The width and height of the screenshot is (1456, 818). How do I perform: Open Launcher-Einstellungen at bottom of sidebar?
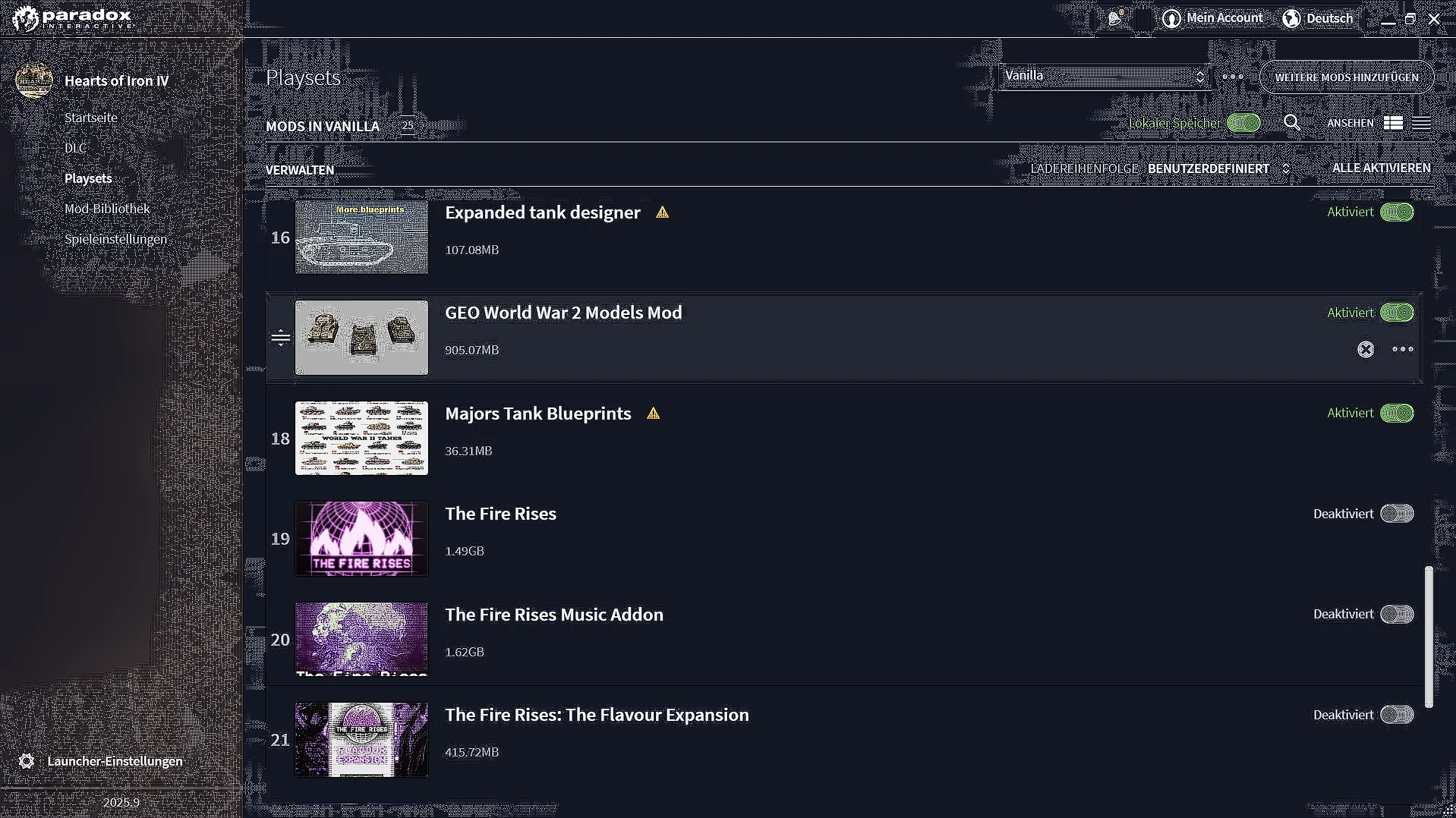[115, 761]
